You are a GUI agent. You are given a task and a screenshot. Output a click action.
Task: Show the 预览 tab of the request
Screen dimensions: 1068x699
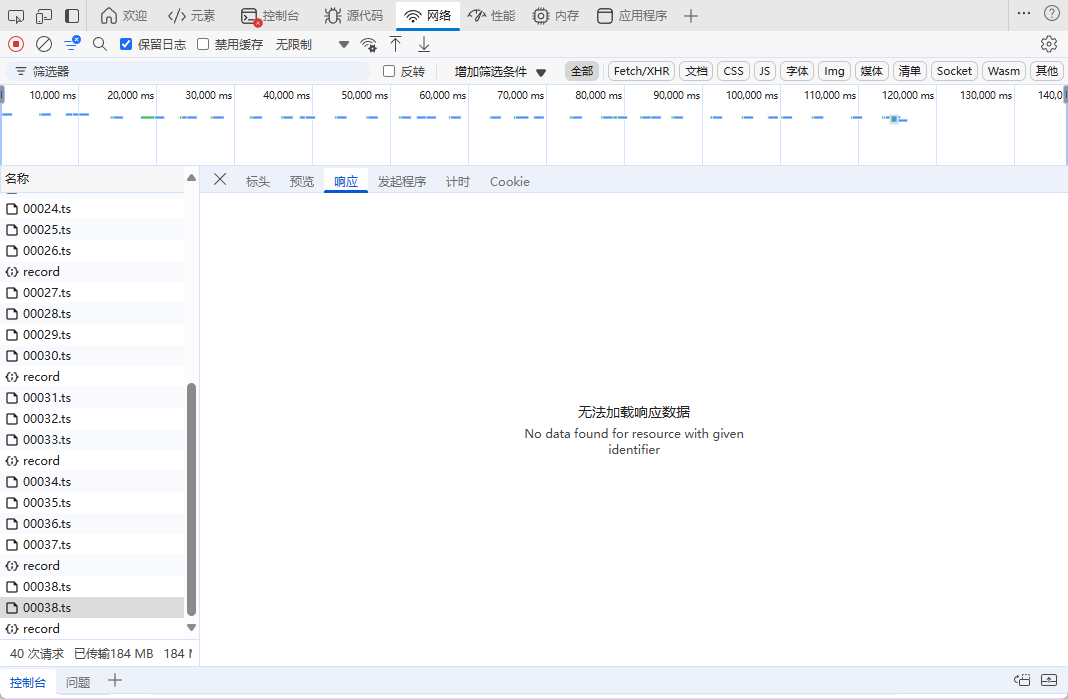(302, 181)
